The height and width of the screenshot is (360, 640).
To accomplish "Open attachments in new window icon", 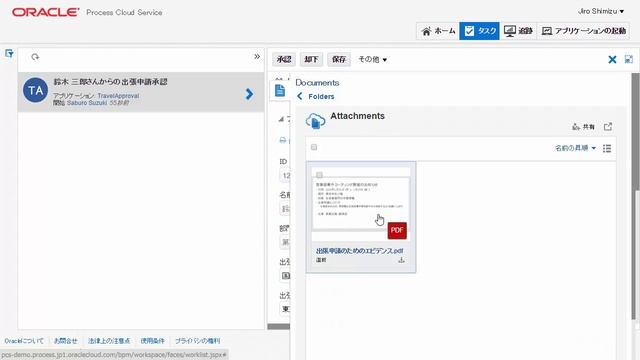I will 608,127.
